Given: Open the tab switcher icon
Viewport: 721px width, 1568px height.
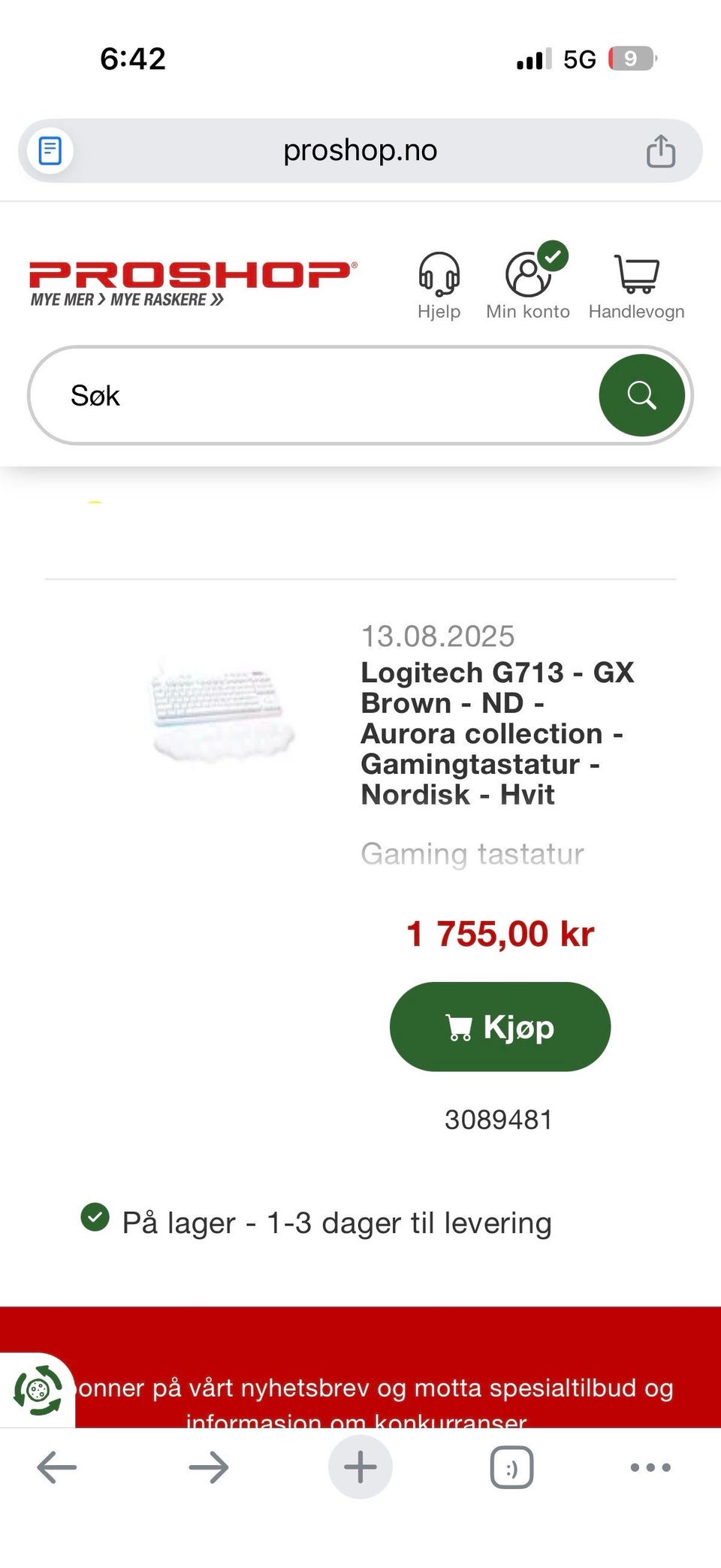Looking at the screenshot, I should [511, 1467].
